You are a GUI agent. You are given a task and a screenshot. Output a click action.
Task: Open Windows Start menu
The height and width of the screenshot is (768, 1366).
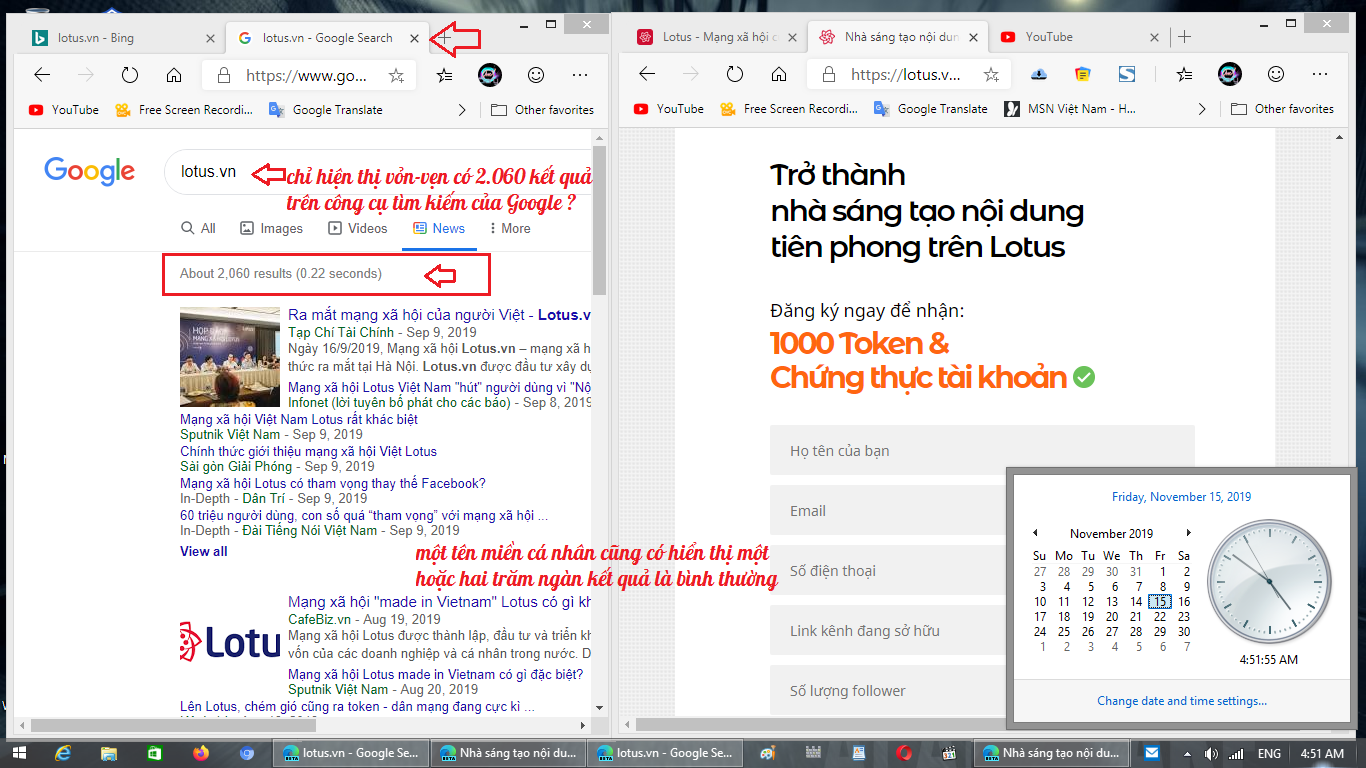click(x=18, y=753)
